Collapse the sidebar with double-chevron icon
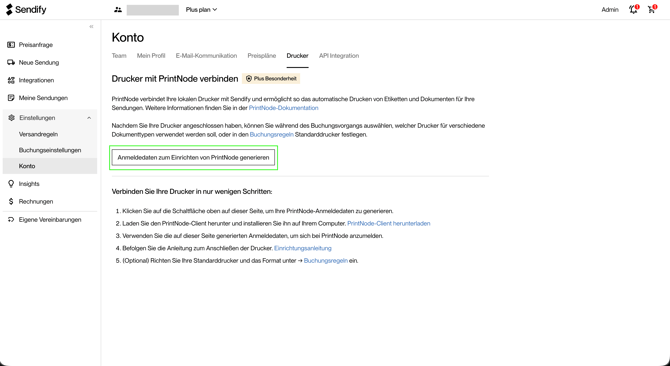This screenshot has width=670, height=366. coord(91,26)
